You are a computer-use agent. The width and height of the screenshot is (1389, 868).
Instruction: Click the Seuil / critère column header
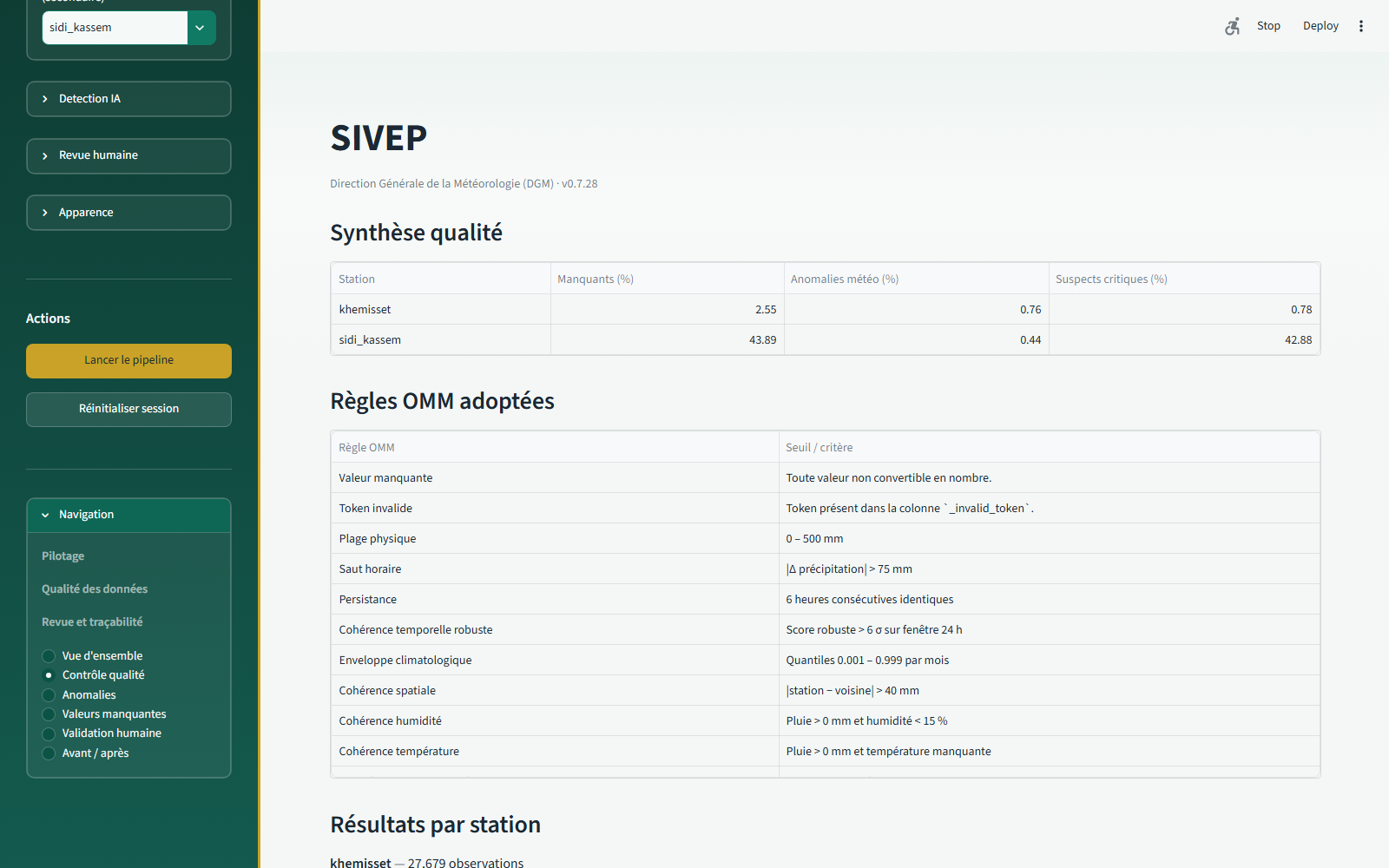click(x=1050, y=447)
